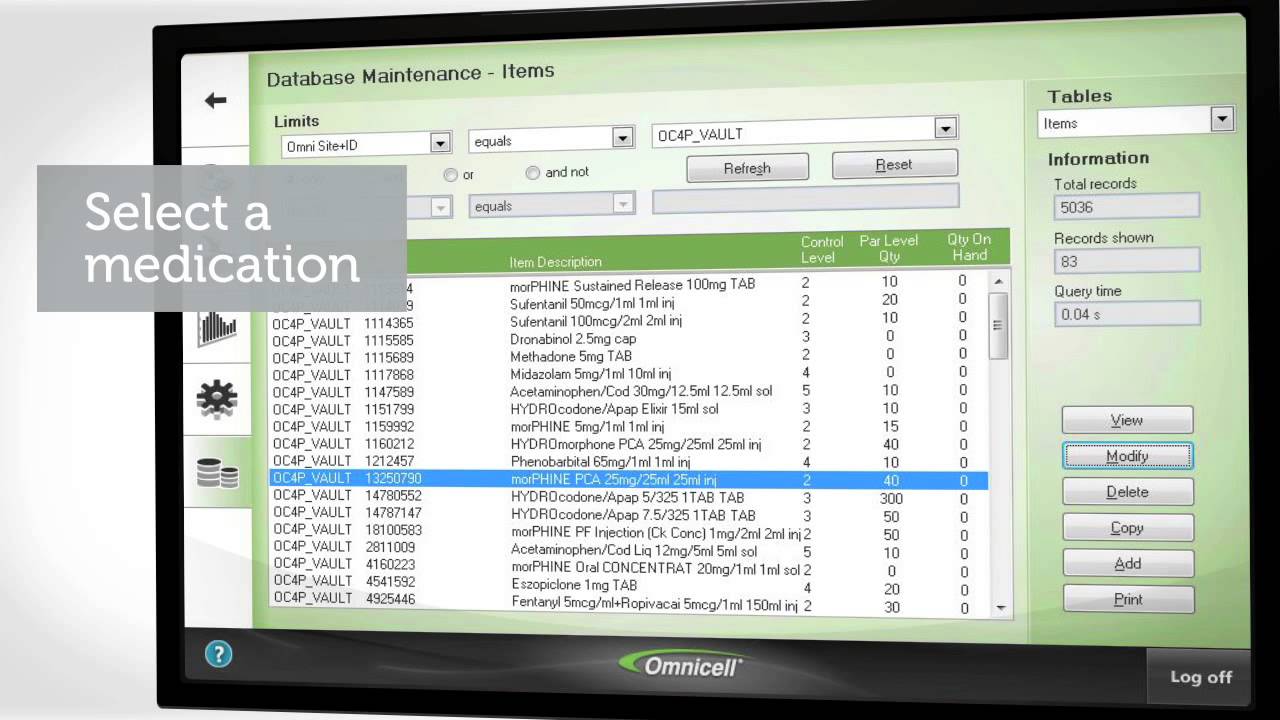Click the Refresh button
The image size is (1280, 720).
click(747, 168)
